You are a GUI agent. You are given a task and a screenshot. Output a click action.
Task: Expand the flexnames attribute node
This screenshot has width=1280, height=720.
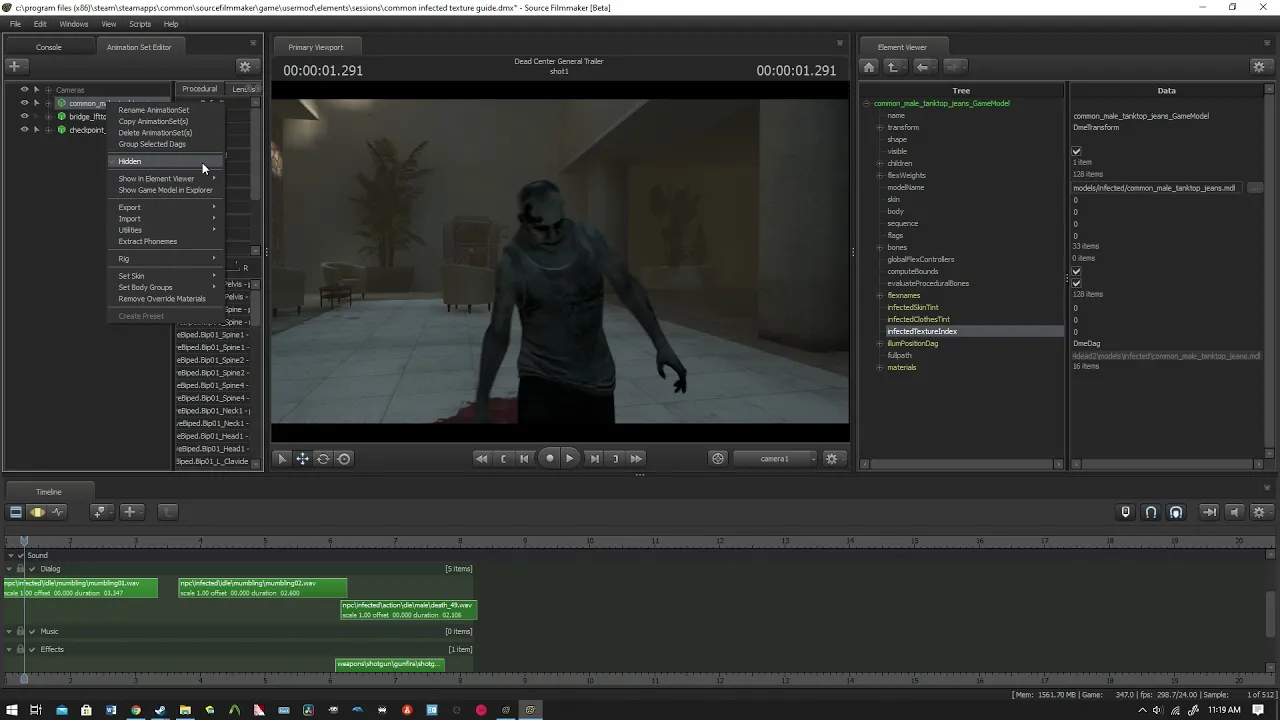tap(880, 295)
